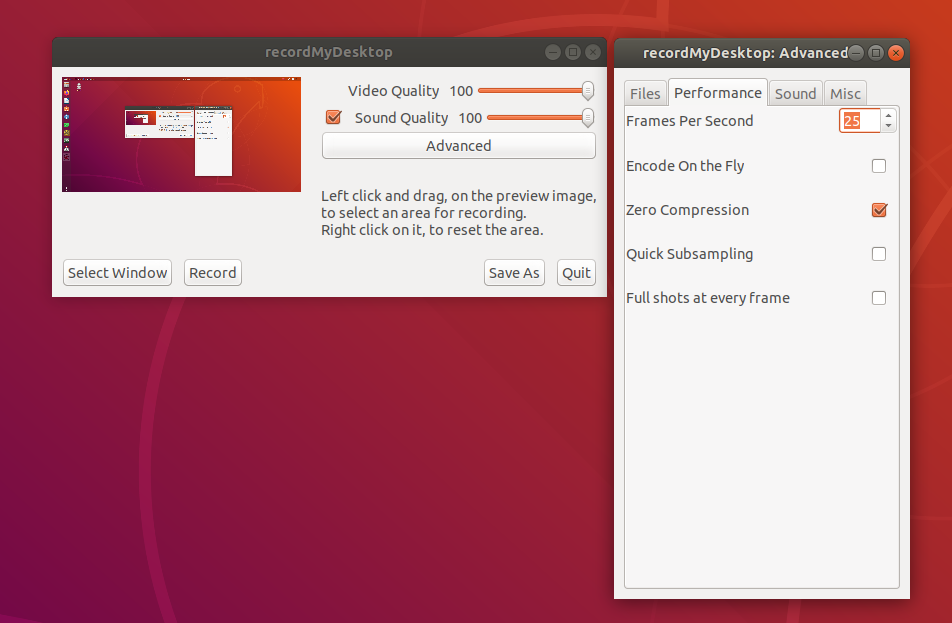Click the Video Quality label
The width and height of the screenshot is (952, 623).
[x=393, y=91]
